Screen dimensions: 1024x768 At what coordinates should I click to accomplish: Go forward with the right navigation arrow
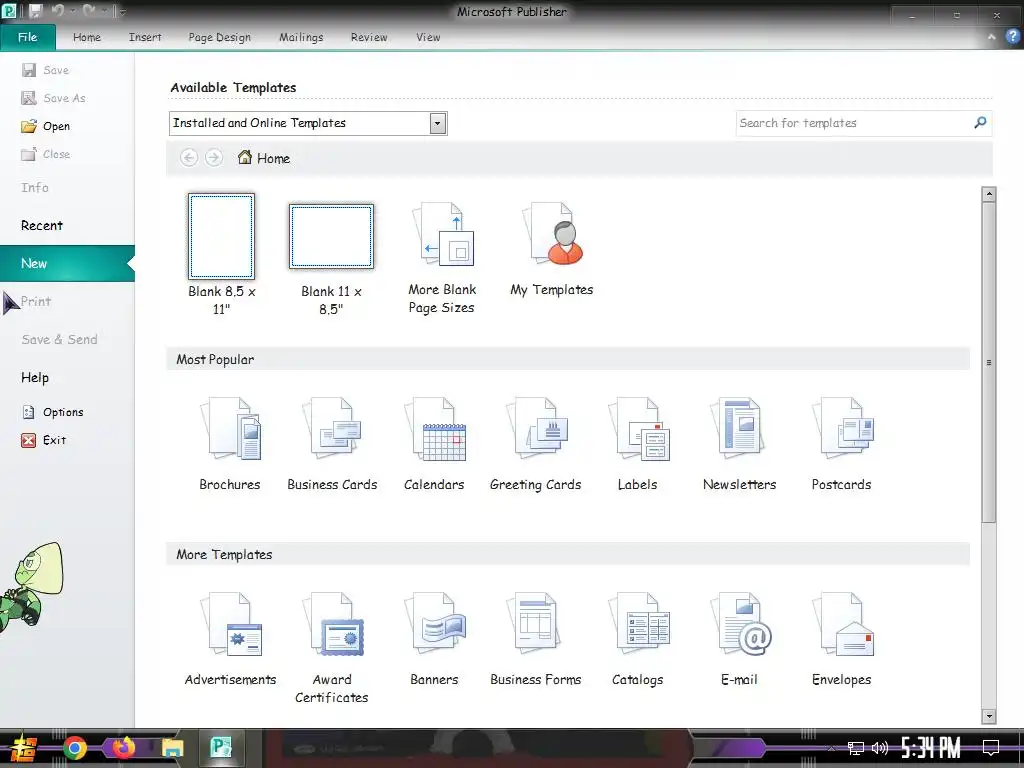(x=214, y=158)
